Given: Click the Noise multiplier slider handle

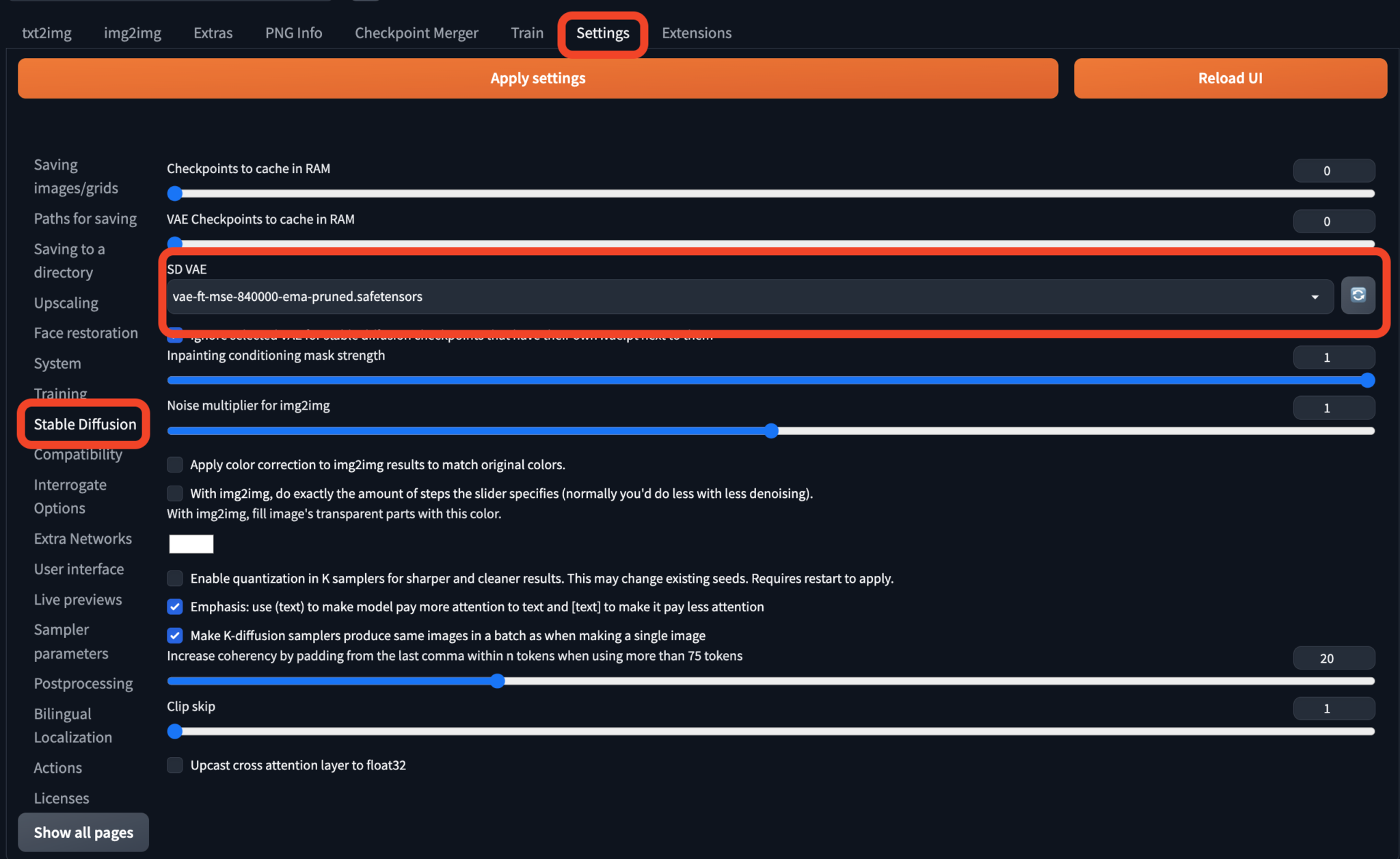Looking at the screenshot, I should pyautogui.click(x=771, y=431).
